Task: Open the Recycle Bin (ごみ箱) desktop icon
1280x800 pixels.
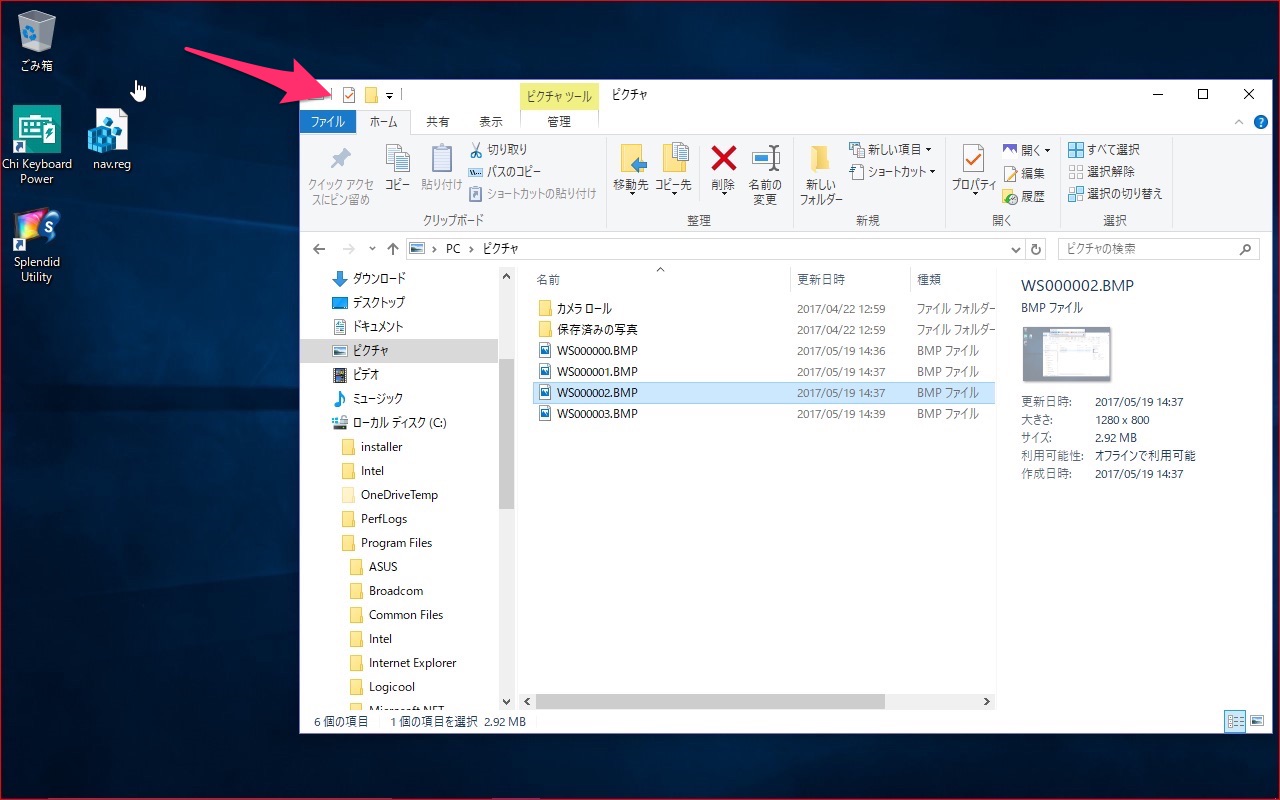Action: tap(36, 41)
